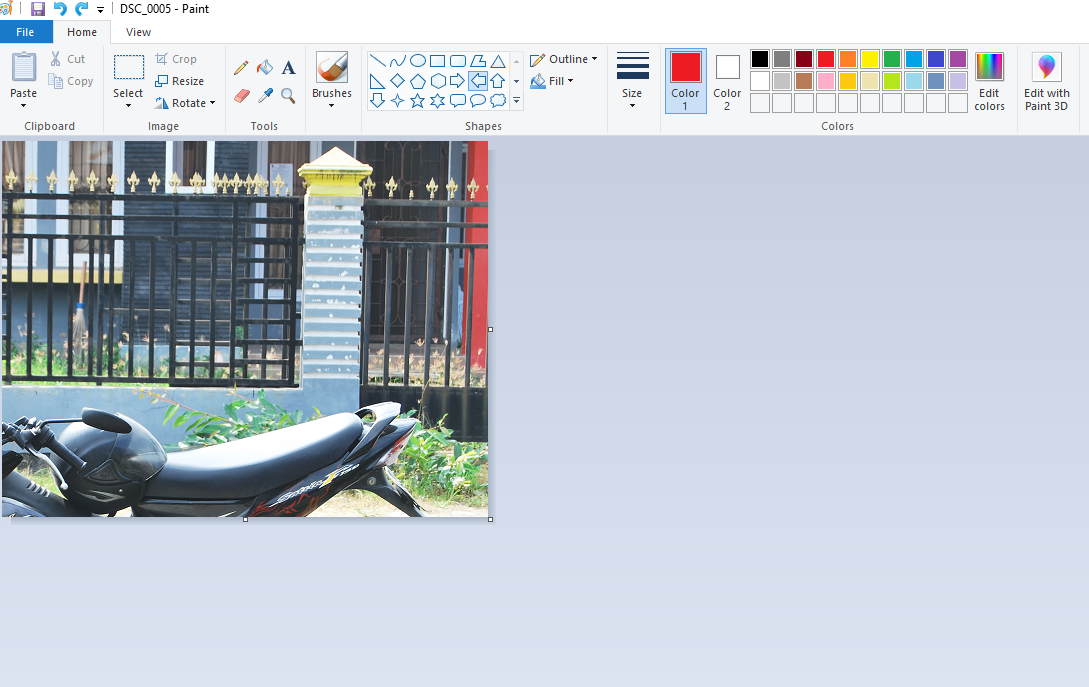Switch to the View tab
This screenshot has height=687, width=1089.
138,32
